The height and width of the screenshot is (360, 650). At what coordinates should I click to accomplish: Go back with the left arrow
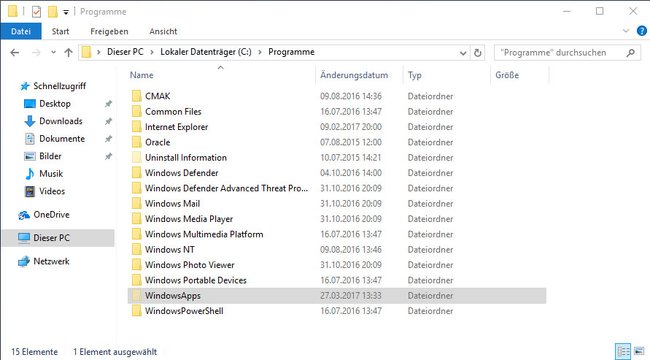(15, 52)
